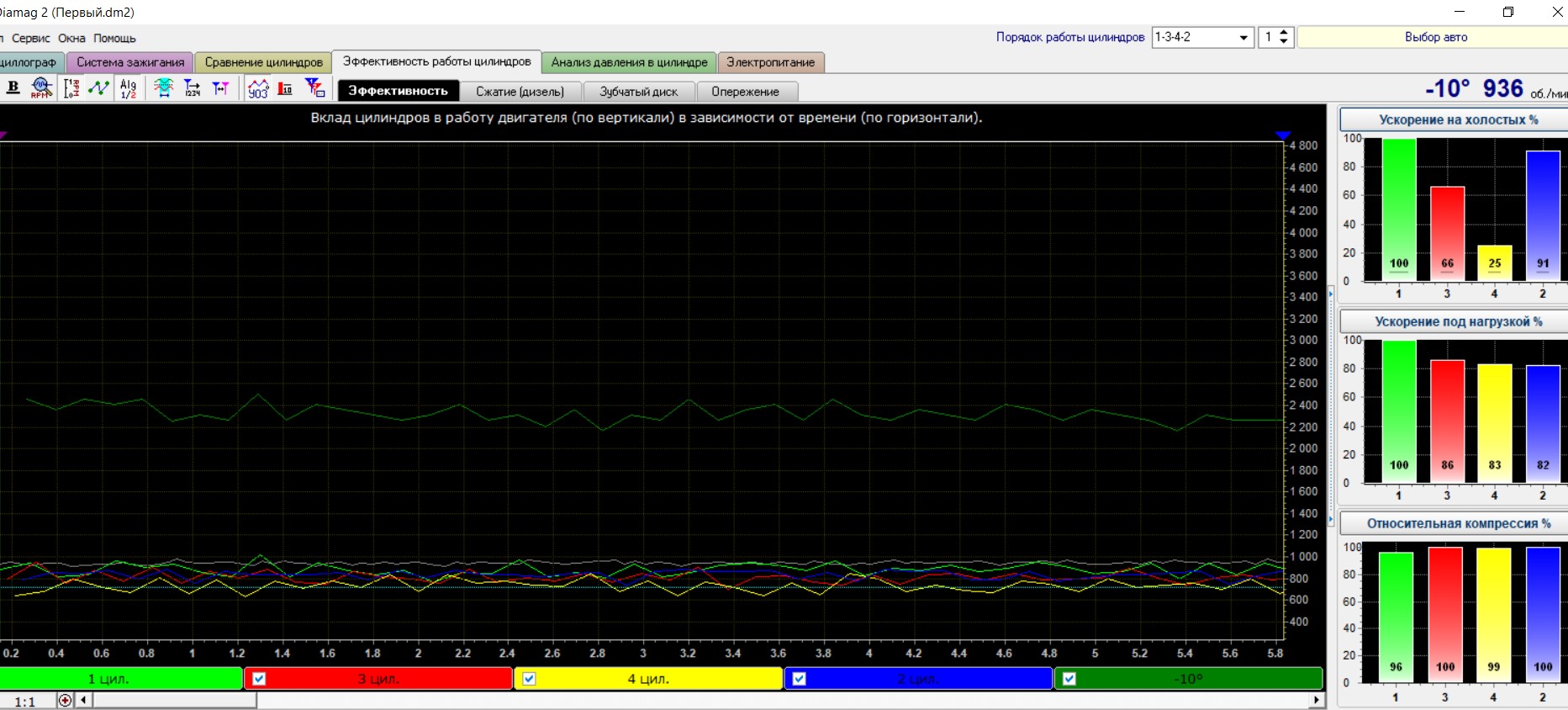Click the numbered markers 1-2 filter icon
Viewport: 1568px width, 710px height.
coord(315,87)
